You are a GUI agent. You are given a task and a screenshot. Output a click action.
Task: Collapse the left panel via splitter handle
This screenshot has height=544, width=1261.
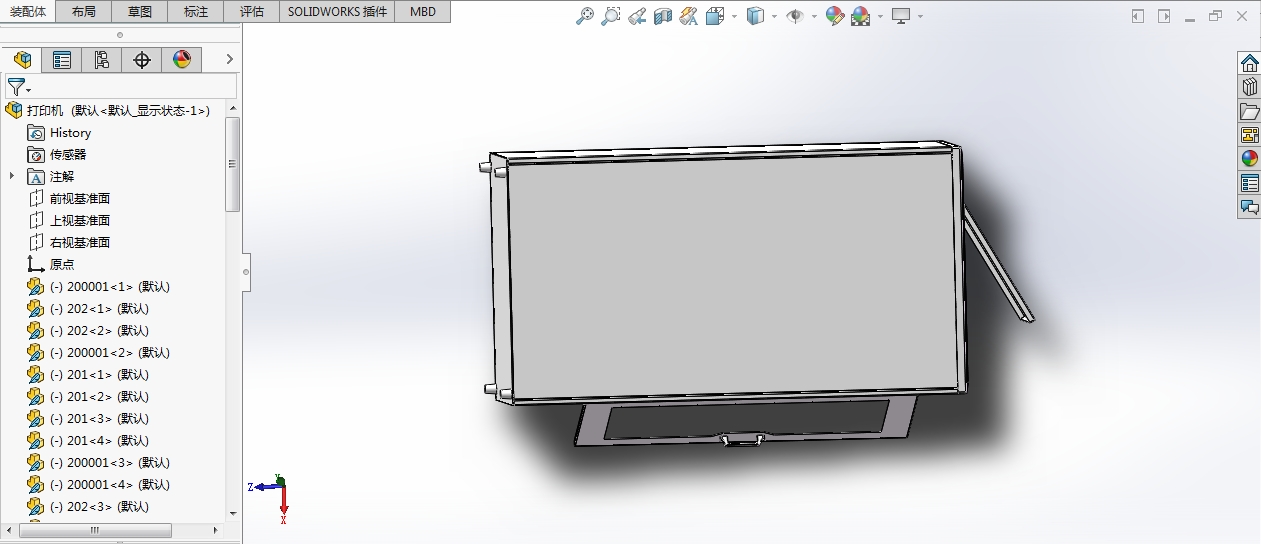[x=246, y=271]
